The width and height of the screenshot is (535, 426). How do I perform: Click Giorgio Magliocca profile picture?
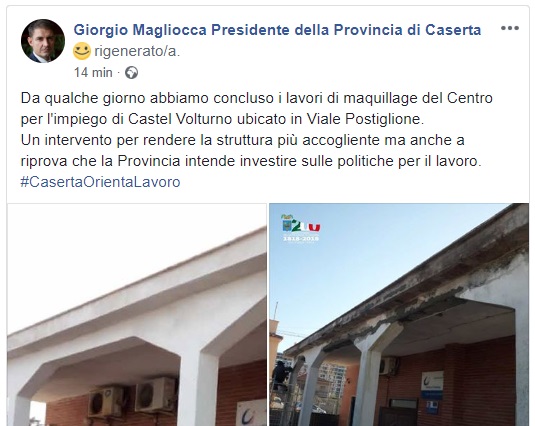[x=43, y=41]
